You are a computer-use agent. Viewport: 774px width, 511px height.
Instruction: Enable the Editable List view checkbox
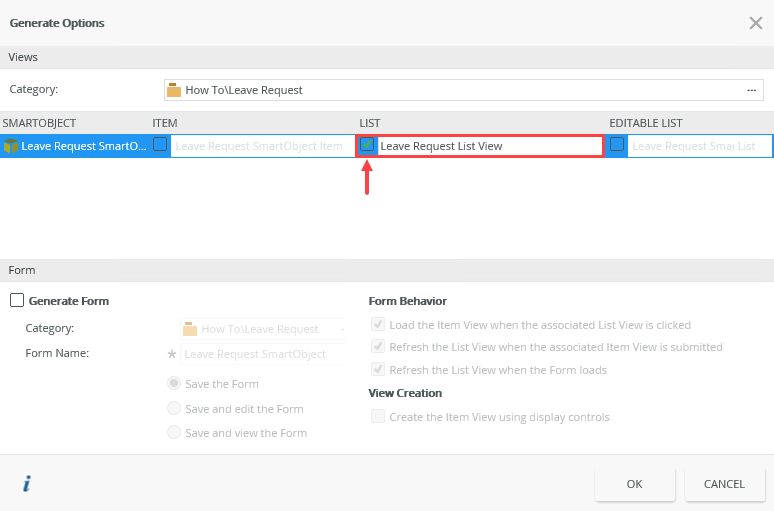tap(617, 144)
